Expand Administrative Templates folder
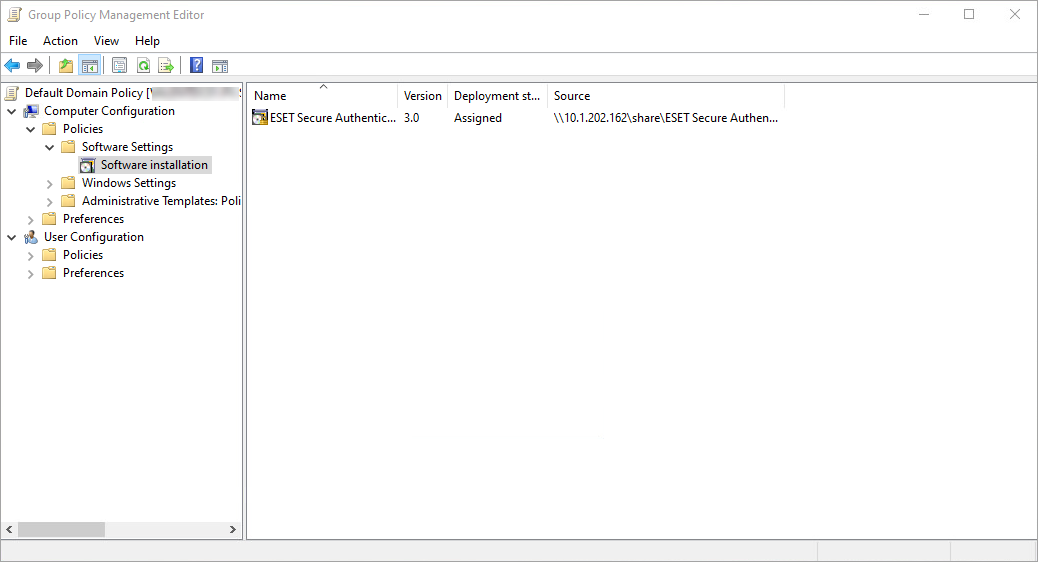This screenshot has width=1038, height=562. pyautogui.click(x=50, y=201)
